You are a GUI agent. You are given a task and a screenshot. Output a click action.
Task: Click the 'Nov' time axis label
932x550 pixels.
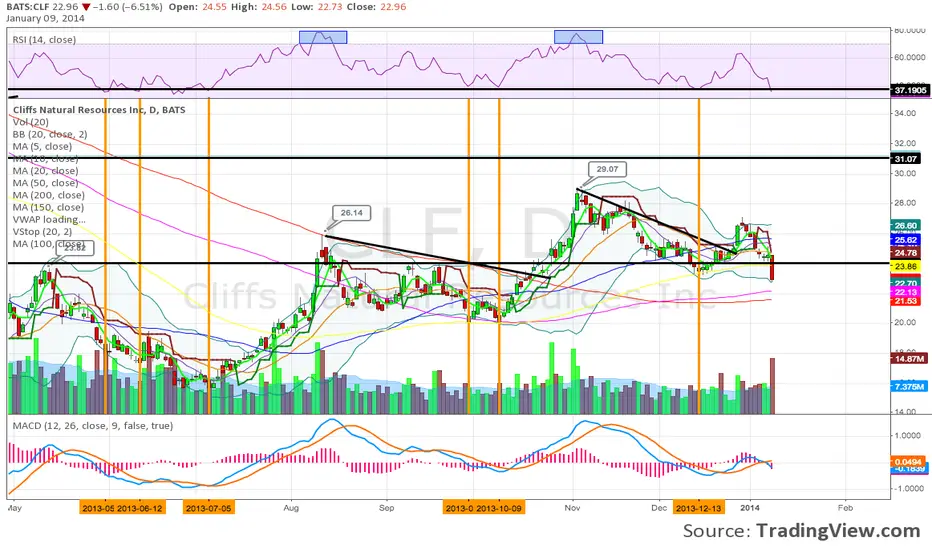(x=572, y=508)
